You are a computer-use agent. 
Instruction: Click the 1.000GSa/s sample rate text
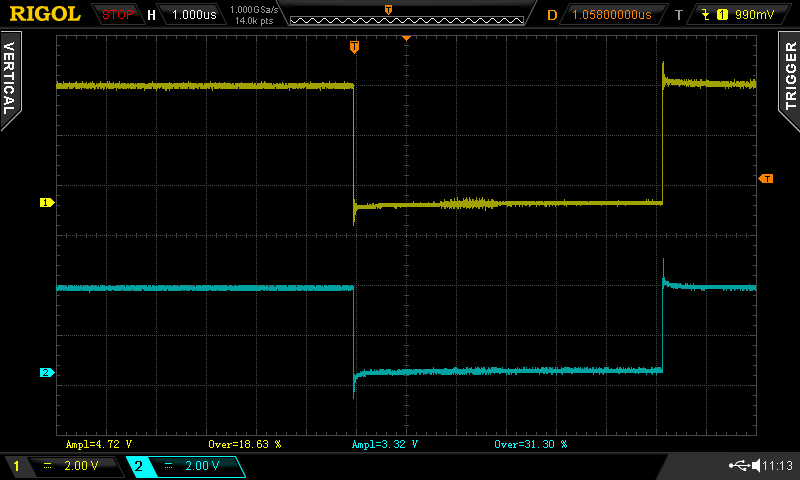(254, 10)
